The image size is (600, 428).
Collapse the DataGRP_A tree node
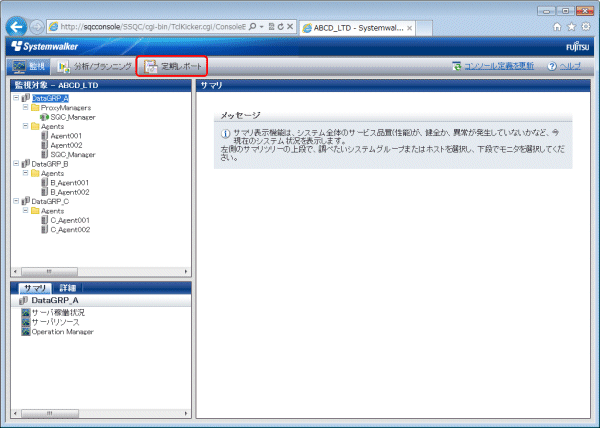pos(16,98)
